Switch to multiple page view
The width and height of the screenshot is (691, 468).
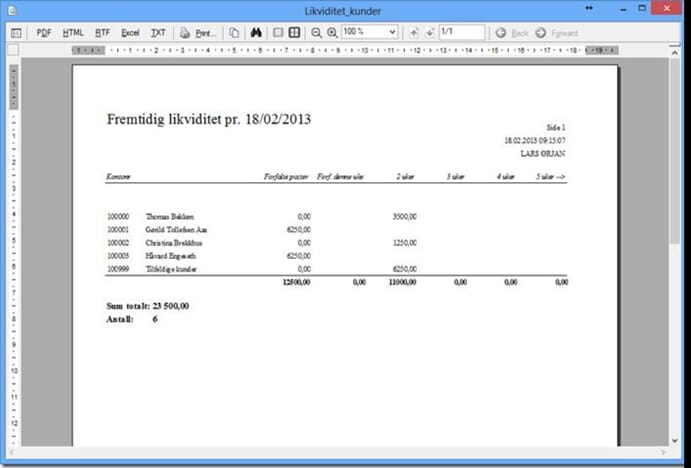[x=294, y=32]
